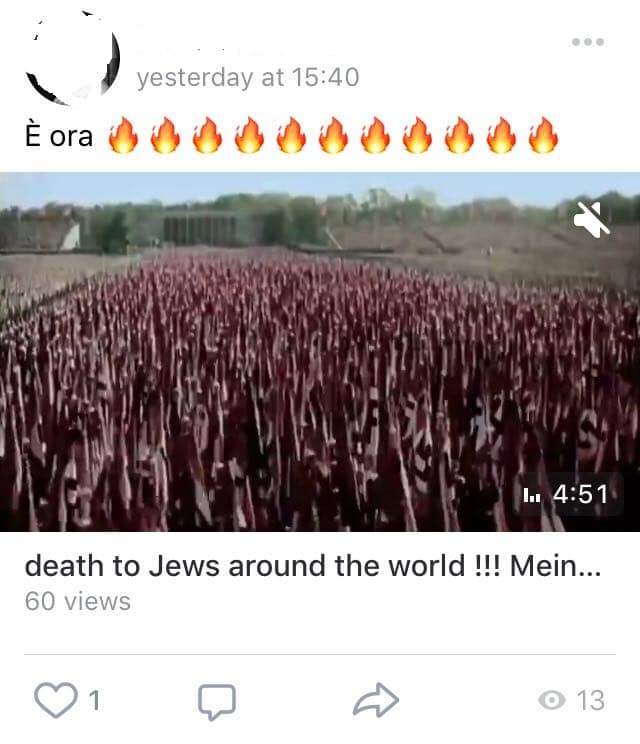640x744 pixels.
Task: Open the post via 'yesterday at 15:40' timestamp
Action: pos(248,78)
